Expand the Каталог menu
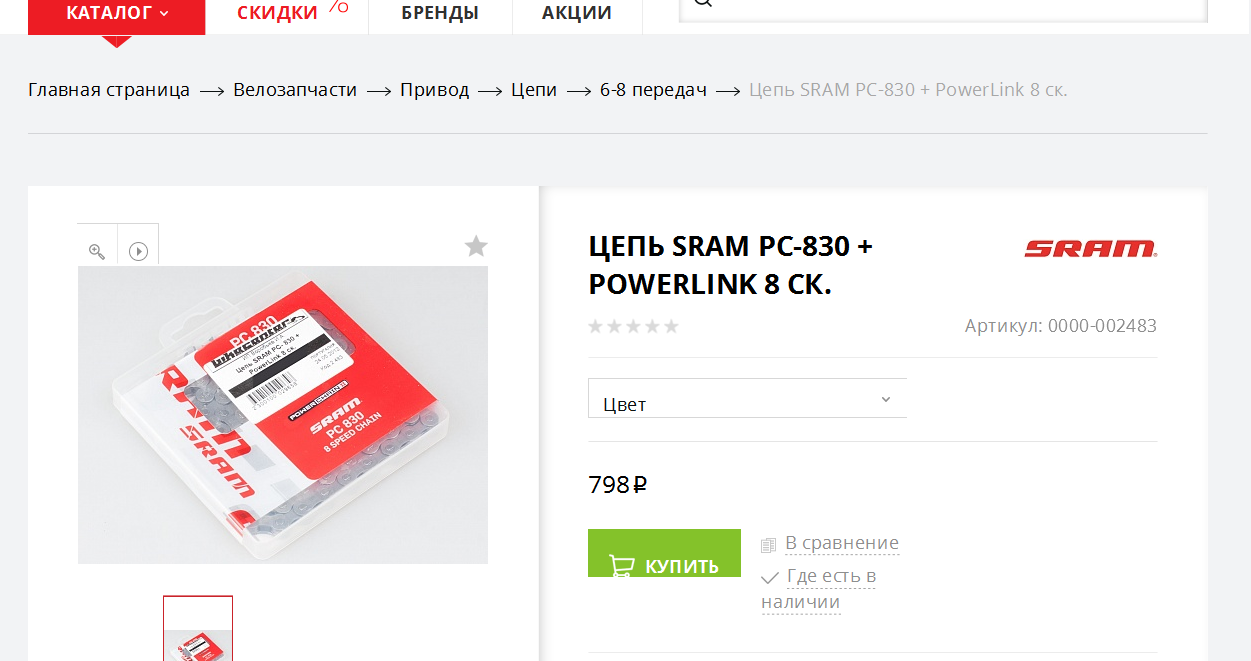The height and width of the screenshot is (661, 1251). (x=117, y=14)
